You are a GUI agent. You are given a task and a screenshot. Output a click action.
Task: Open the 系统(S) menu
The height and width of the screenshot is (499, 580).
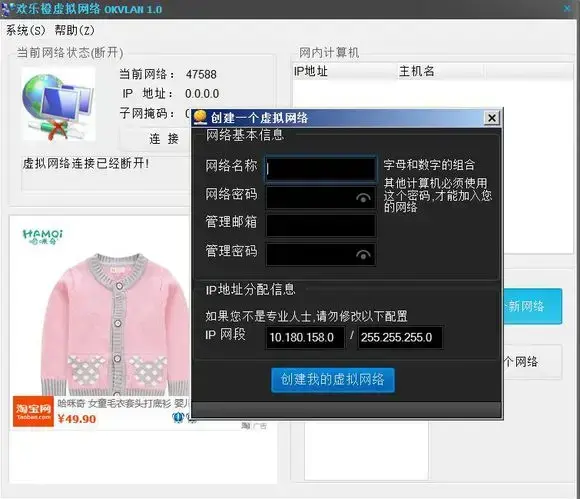click(x=26, y=30)
